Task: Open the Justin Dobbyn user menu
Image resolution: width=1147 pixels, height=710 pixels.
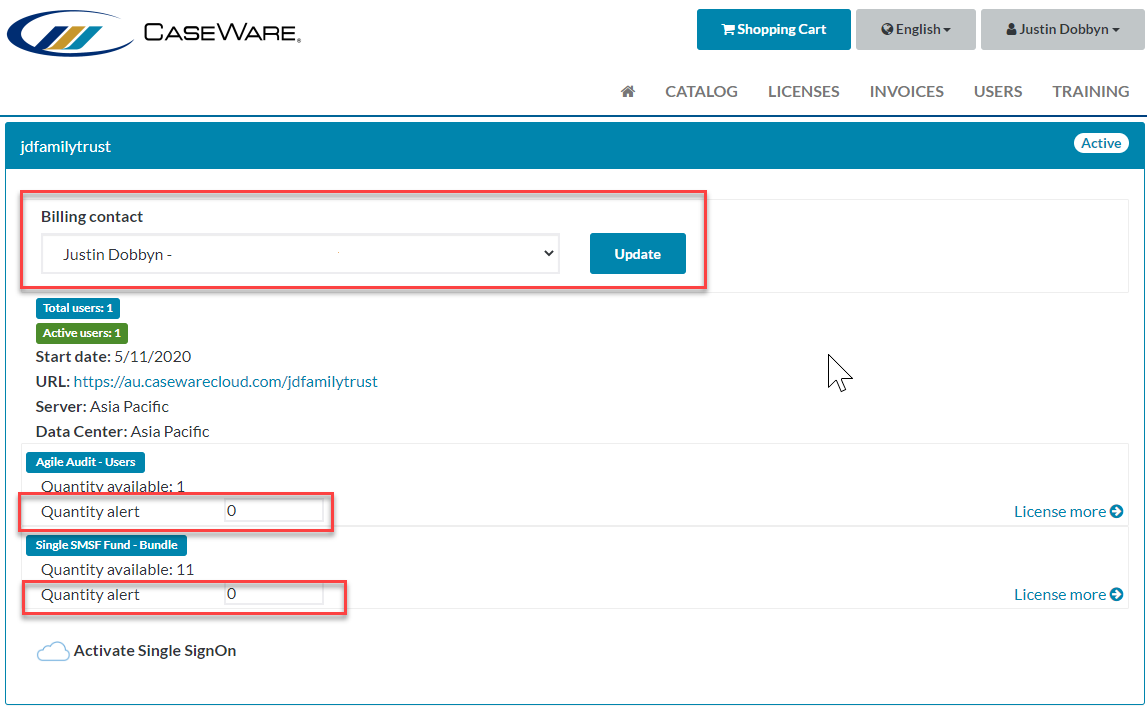Action: pyautogui.click(x=1063, y=29)
